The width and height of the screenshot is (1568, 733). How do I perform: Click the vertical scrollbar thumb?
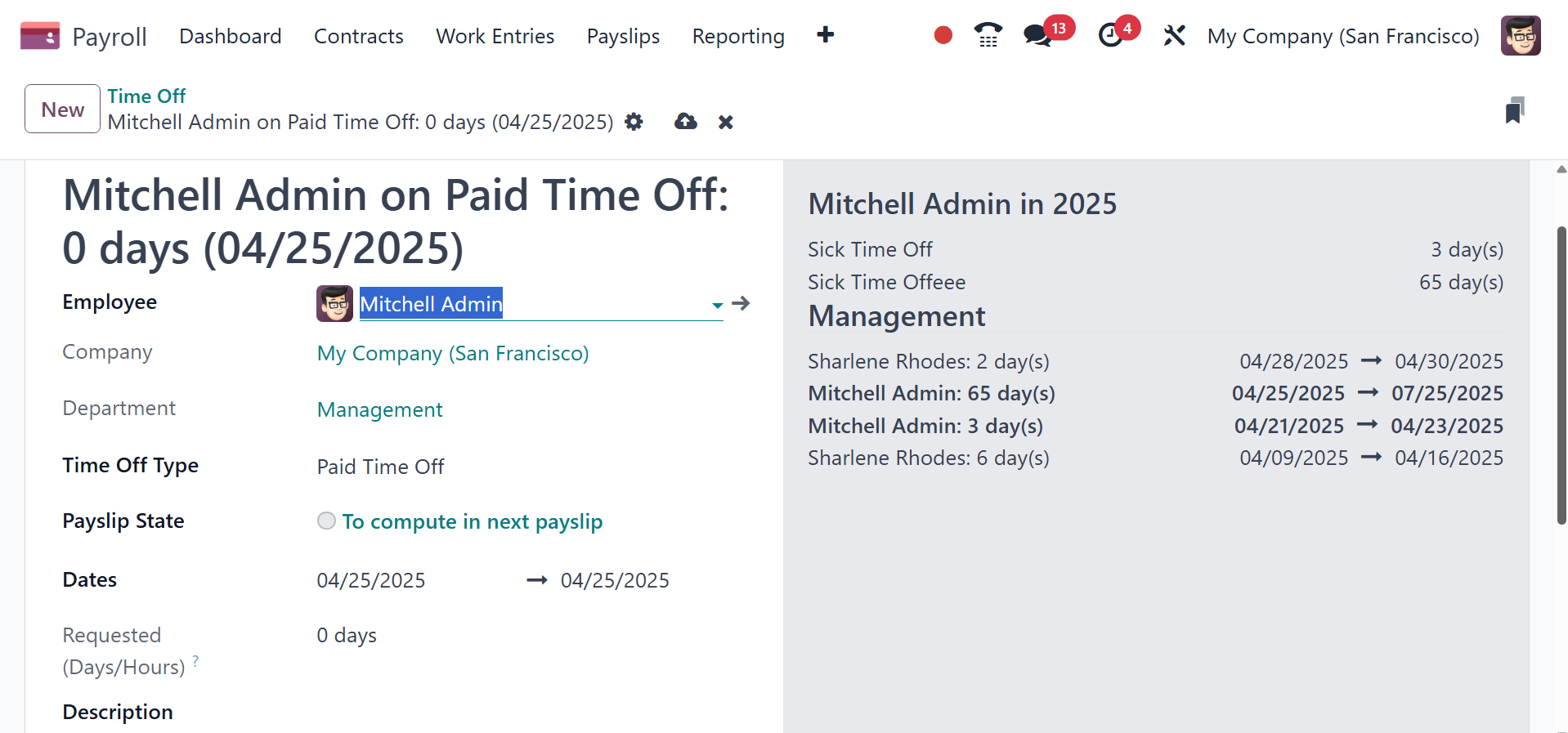[x=1561, y=376]
